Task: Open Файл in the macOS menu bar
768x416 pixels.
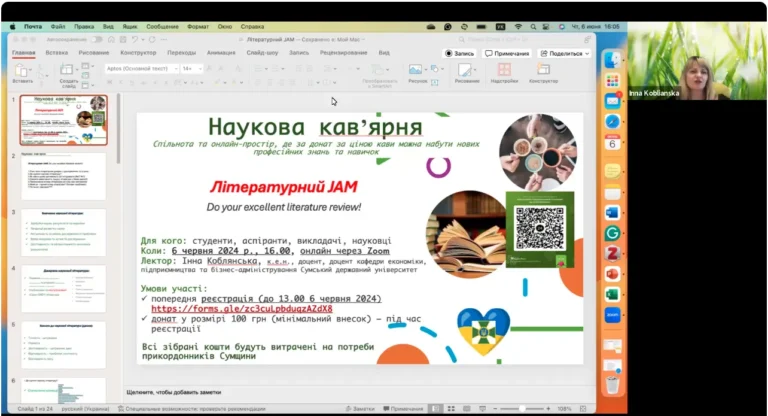Action: (58, 26)
